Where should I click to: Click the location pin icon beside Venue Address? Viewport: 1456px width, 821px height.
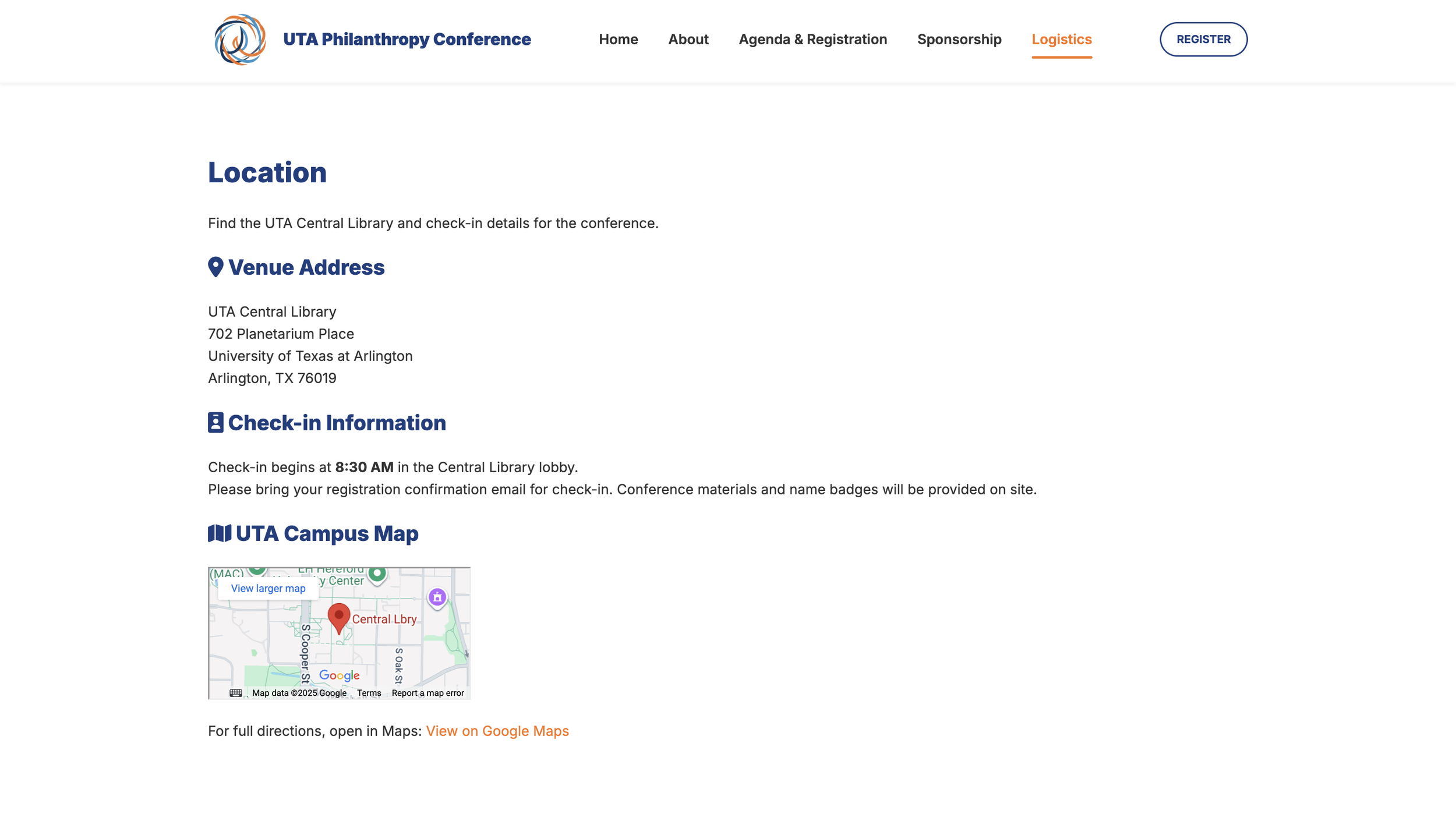point(215,267)
